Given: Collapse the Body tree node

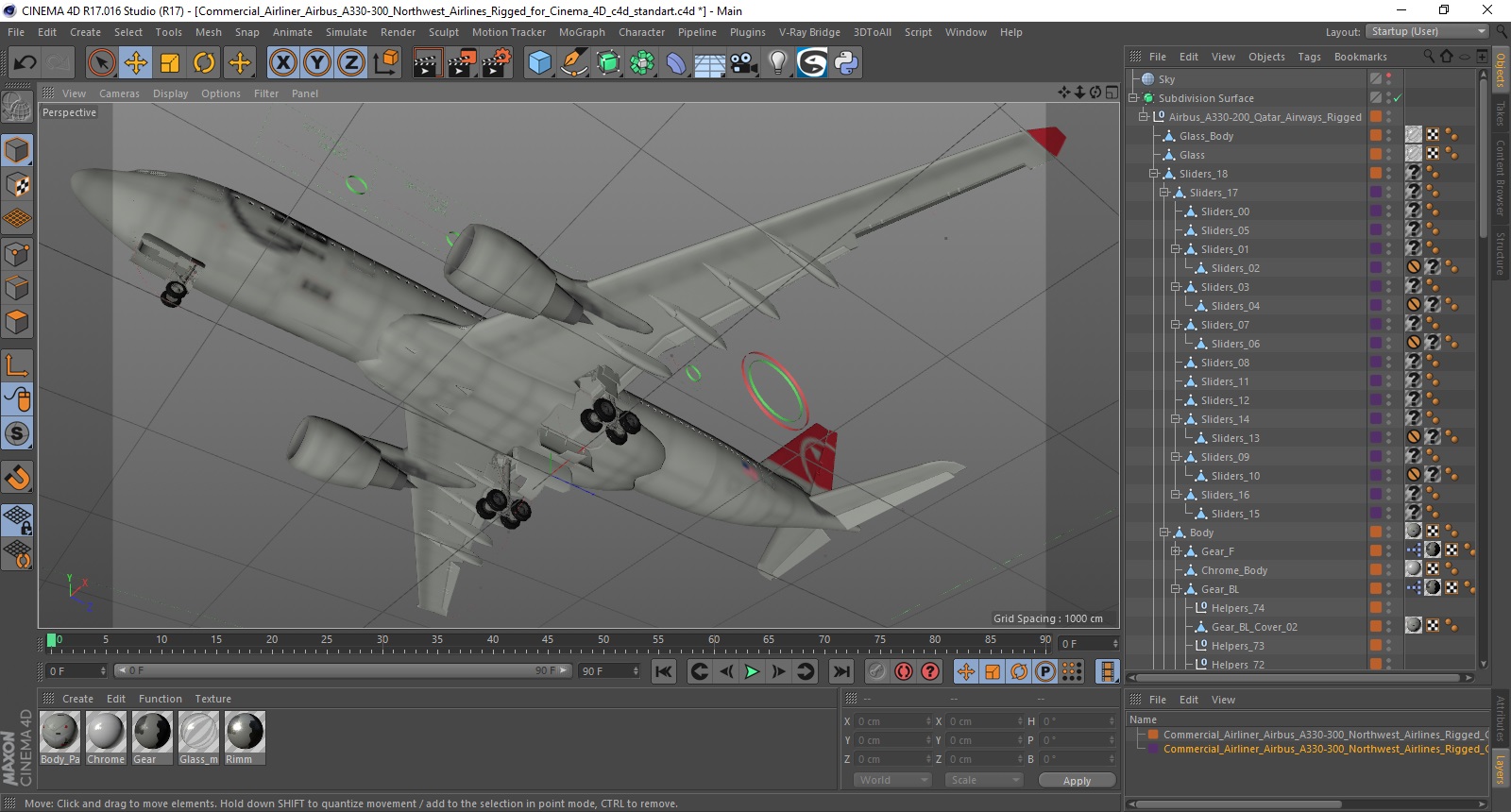Looking at the screenshot, I should 1164,533.
